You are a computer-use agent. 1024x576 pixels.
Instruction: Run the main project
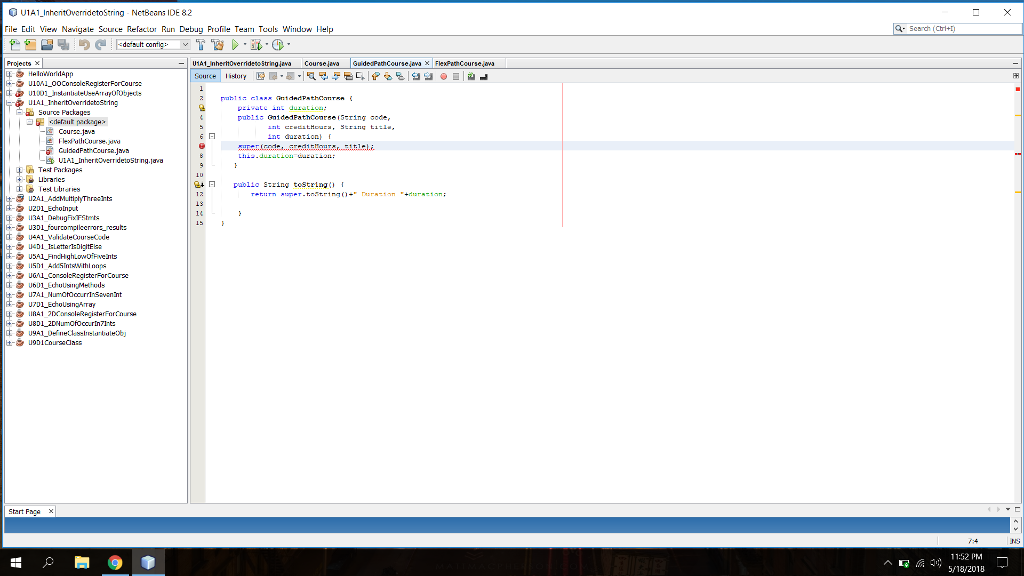(x=234, y=44)
